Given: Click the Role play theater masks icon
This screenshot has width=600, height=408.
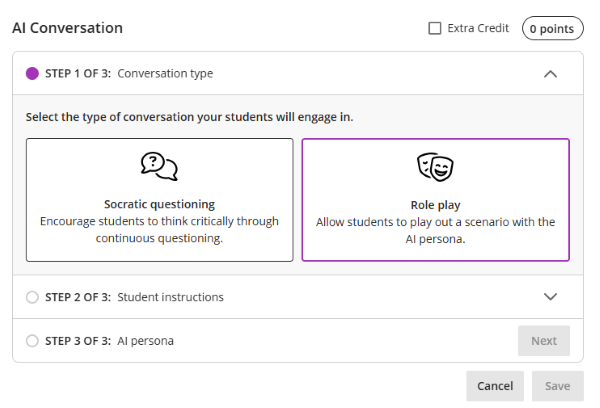Looking at the screenshot, I should tap(435, 166).
